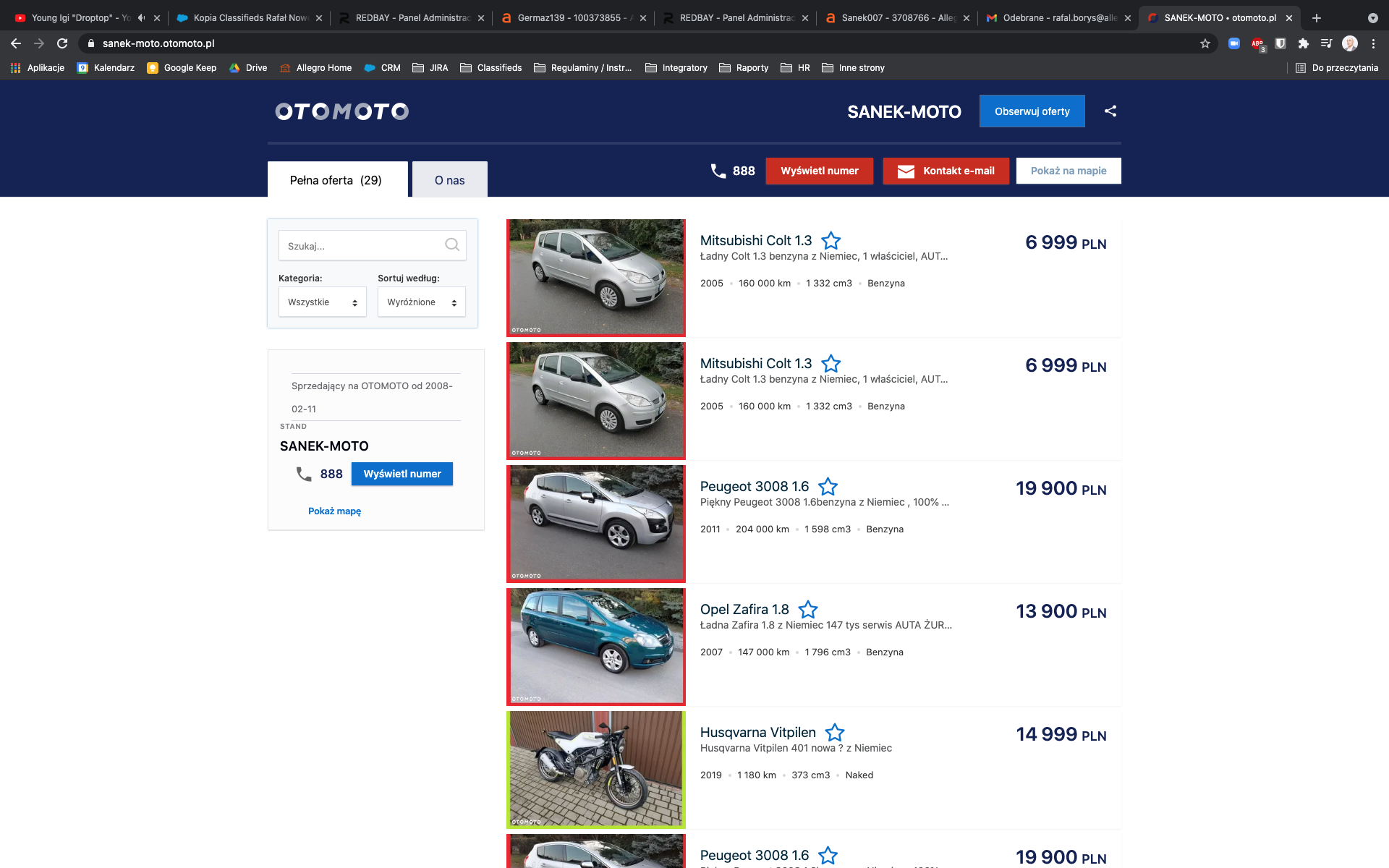Viewport: 1389px width, 868px height.
Task: Open Chrome extensions puzzle icon
Action: 1304,43
